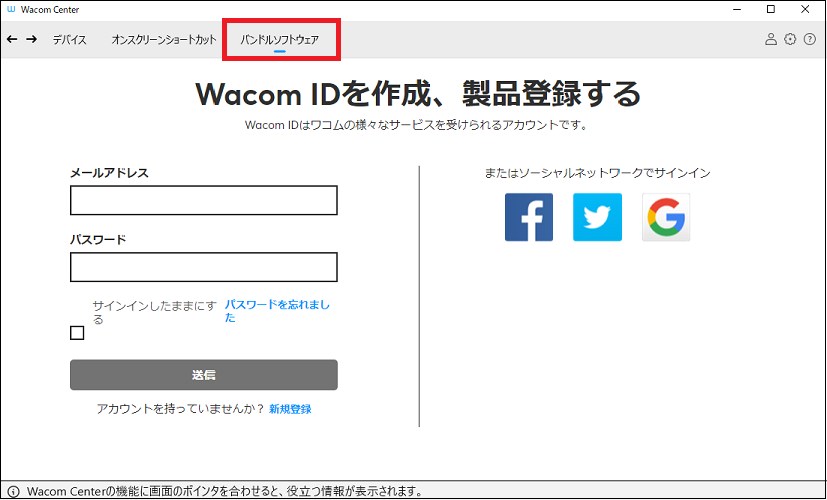Follow the 新規登録 link
This screenshot has height=500, width=827.
290,409
